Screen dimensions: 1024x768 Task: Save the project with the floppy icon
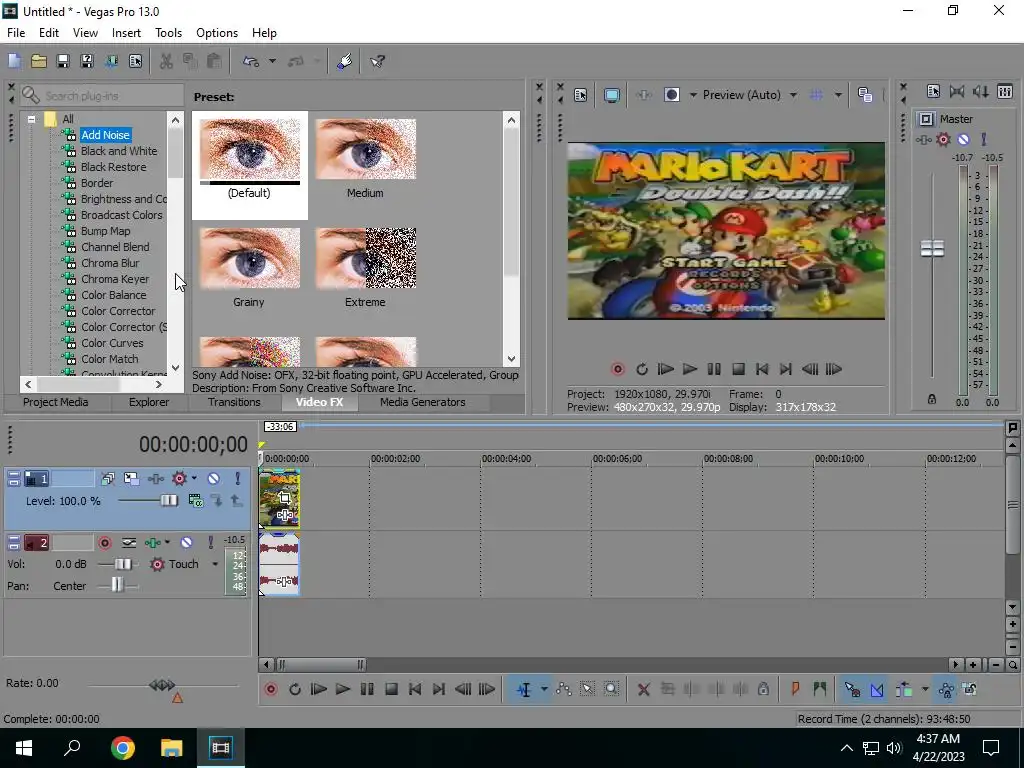pos(63,61)
